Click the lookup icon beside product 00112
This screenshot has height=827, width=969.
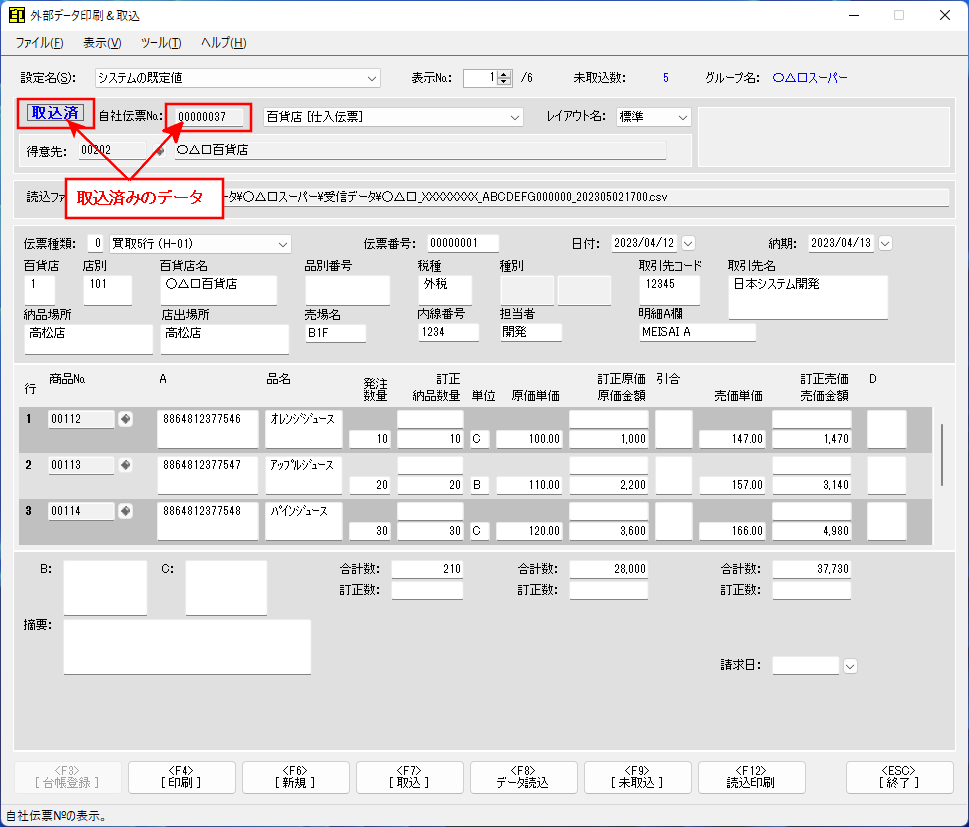tap(125, 419)
